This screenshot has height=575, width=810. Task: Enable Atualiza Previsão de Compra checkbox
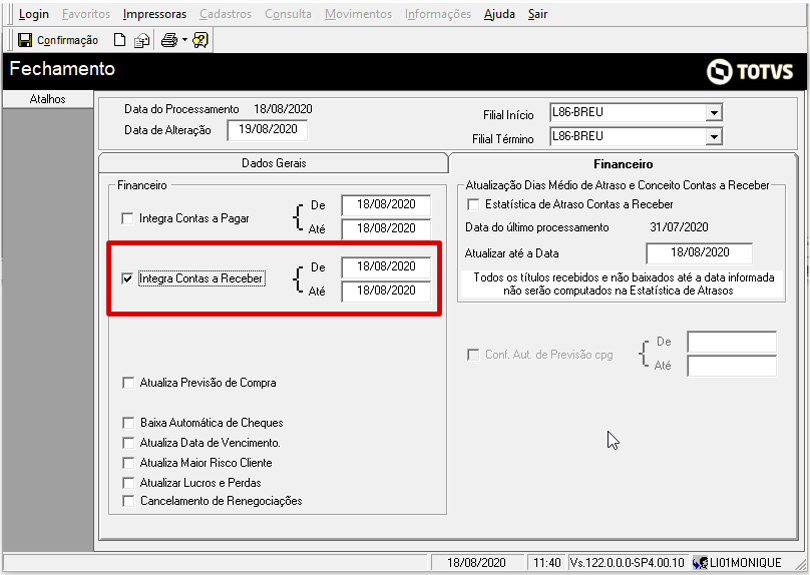tap(128, 383)
